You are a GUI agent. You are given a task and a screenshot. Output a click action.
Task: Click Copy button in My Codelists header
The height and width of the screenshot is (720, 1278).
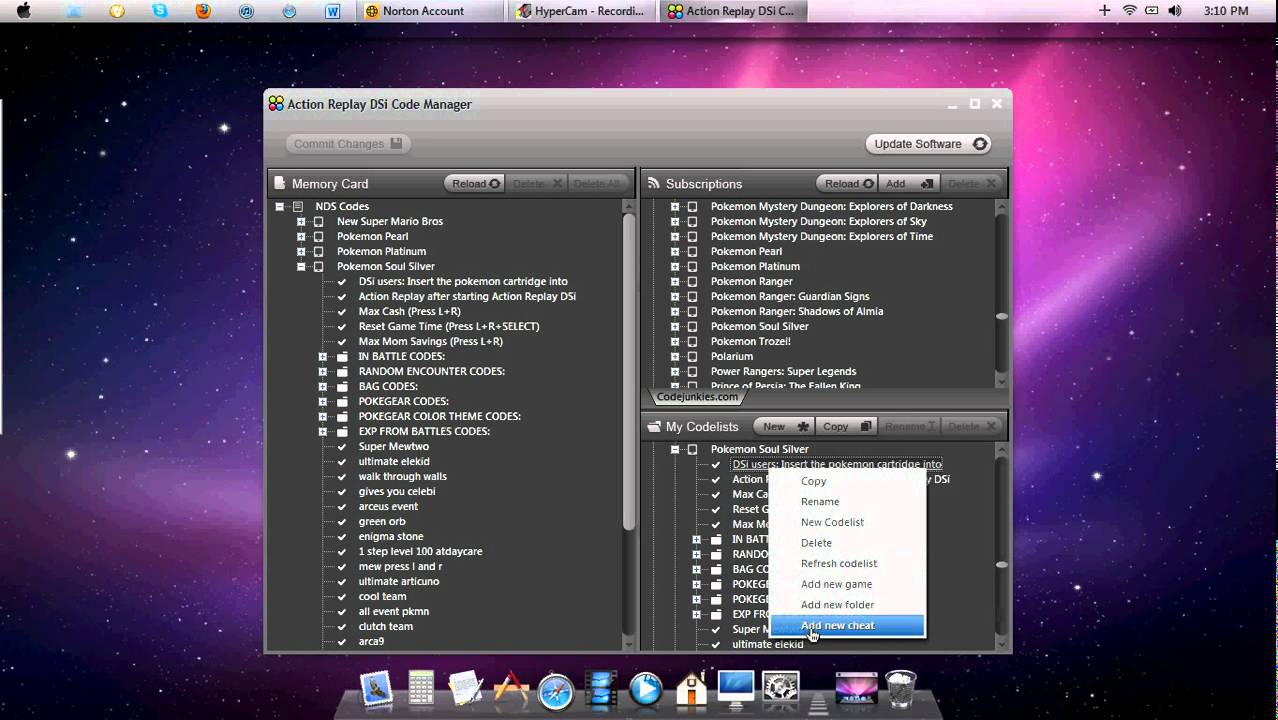tap(846, 426)
